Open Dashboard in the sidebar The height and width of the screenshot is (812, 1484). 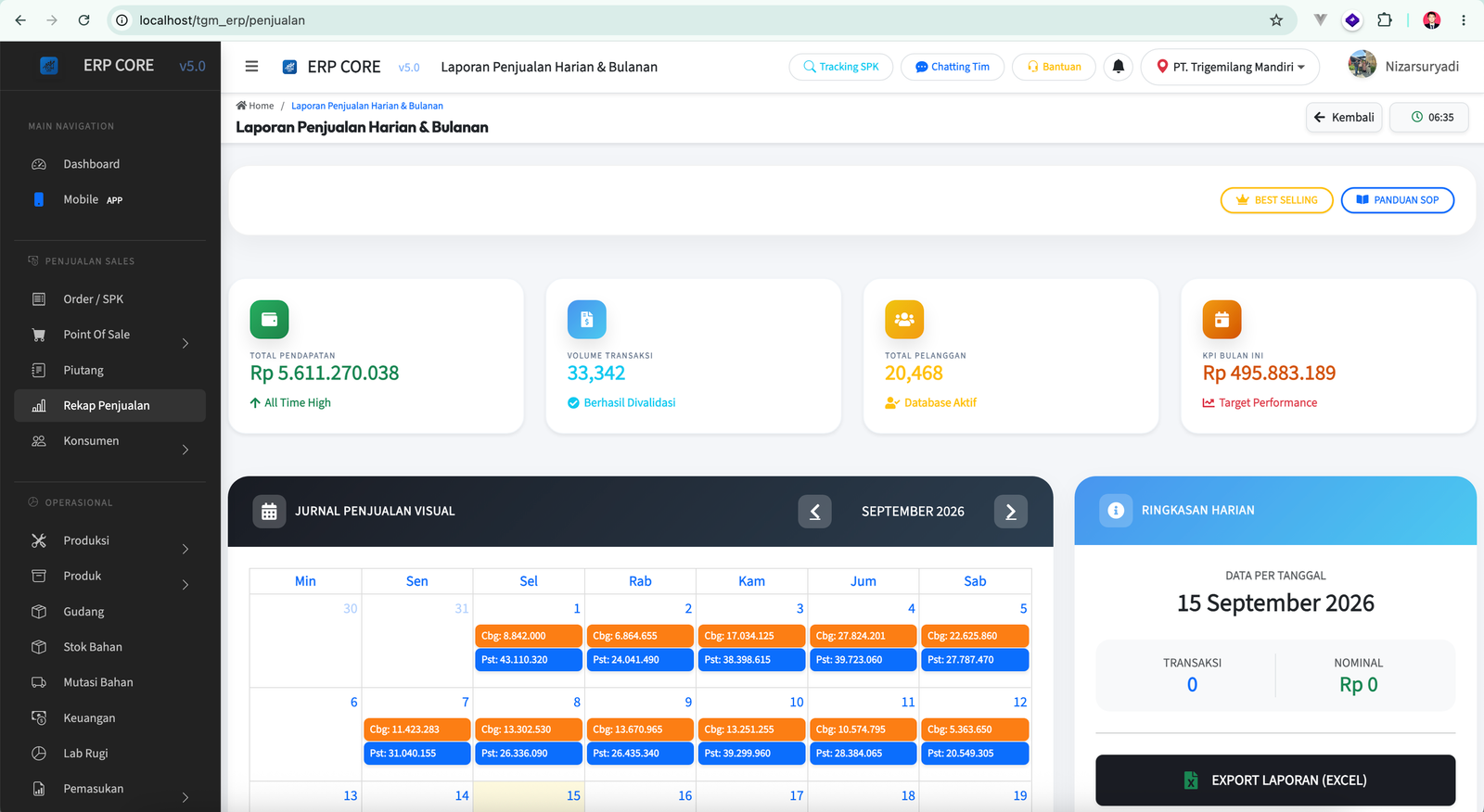pos(109,164)
